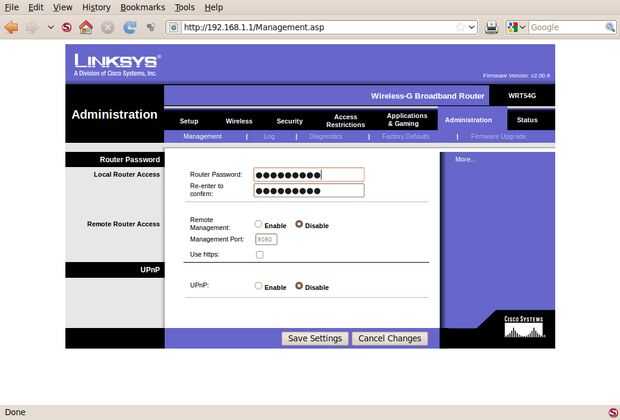Open the Applications & Gaming tab
The image size is (620, 420).
pyautogui.click(x=407, y=119)
